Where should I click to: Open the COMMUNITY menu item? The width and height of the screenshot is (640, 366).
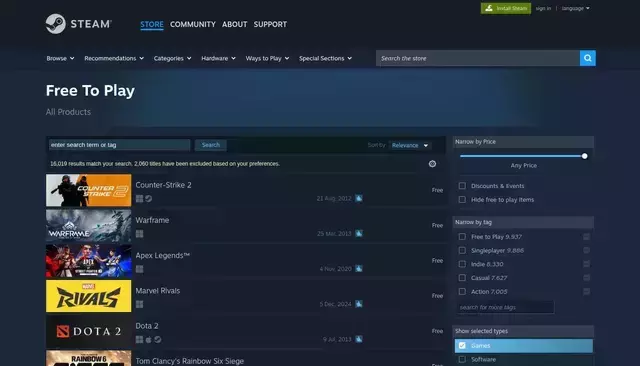click(x=193, y=24)
